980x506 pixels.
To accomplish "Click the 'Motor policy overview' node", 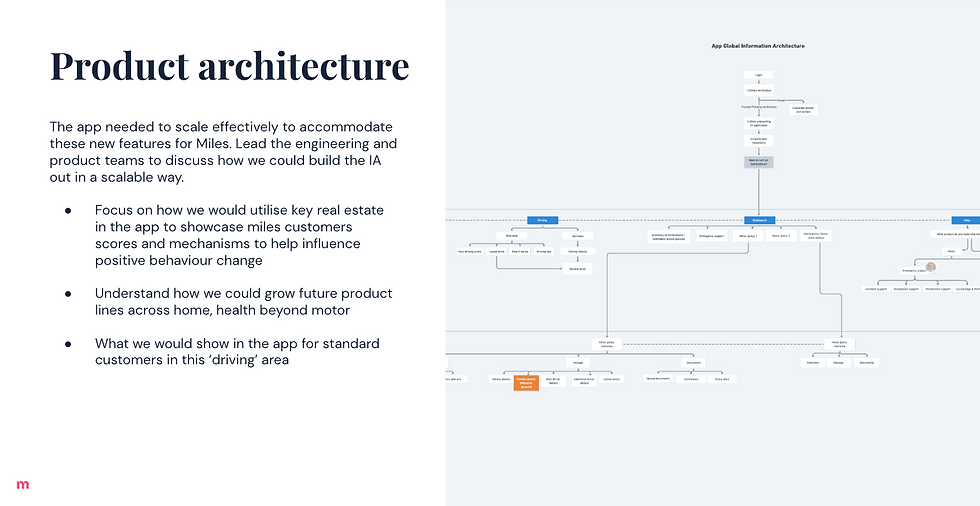I will [607, 344].
